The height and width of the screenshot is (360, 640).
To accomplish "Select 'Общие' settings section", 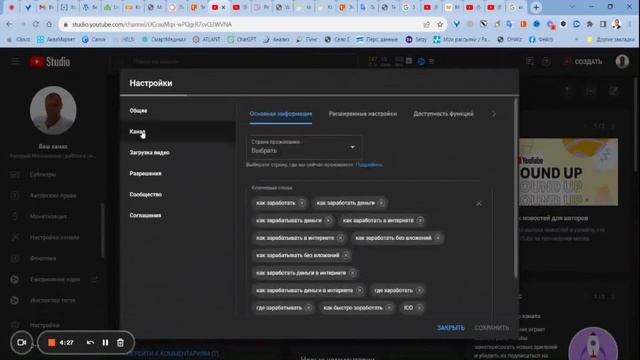I will tap(178, 111).
